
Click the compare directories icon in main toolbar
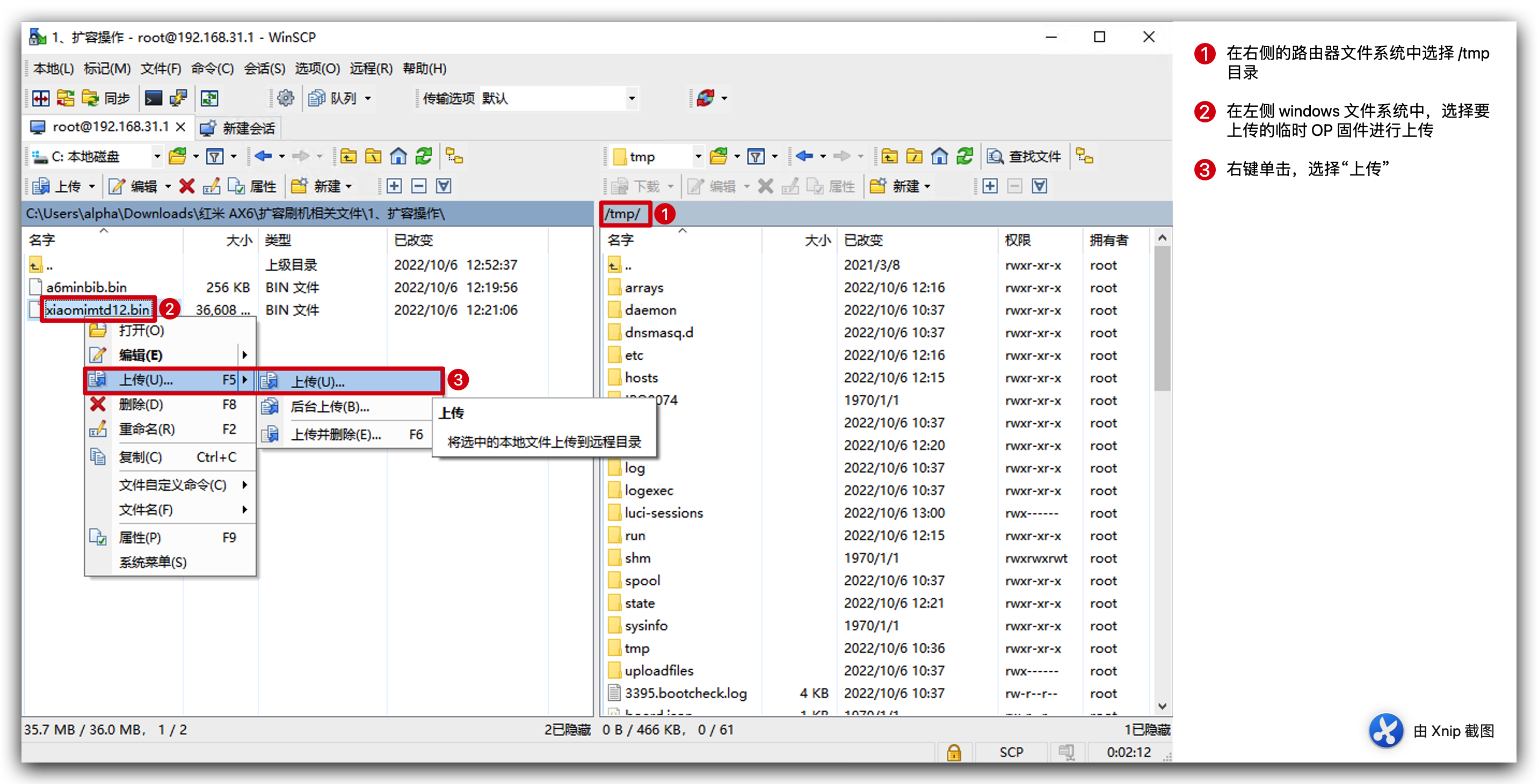pyautogui.click(x=41, y=98)
